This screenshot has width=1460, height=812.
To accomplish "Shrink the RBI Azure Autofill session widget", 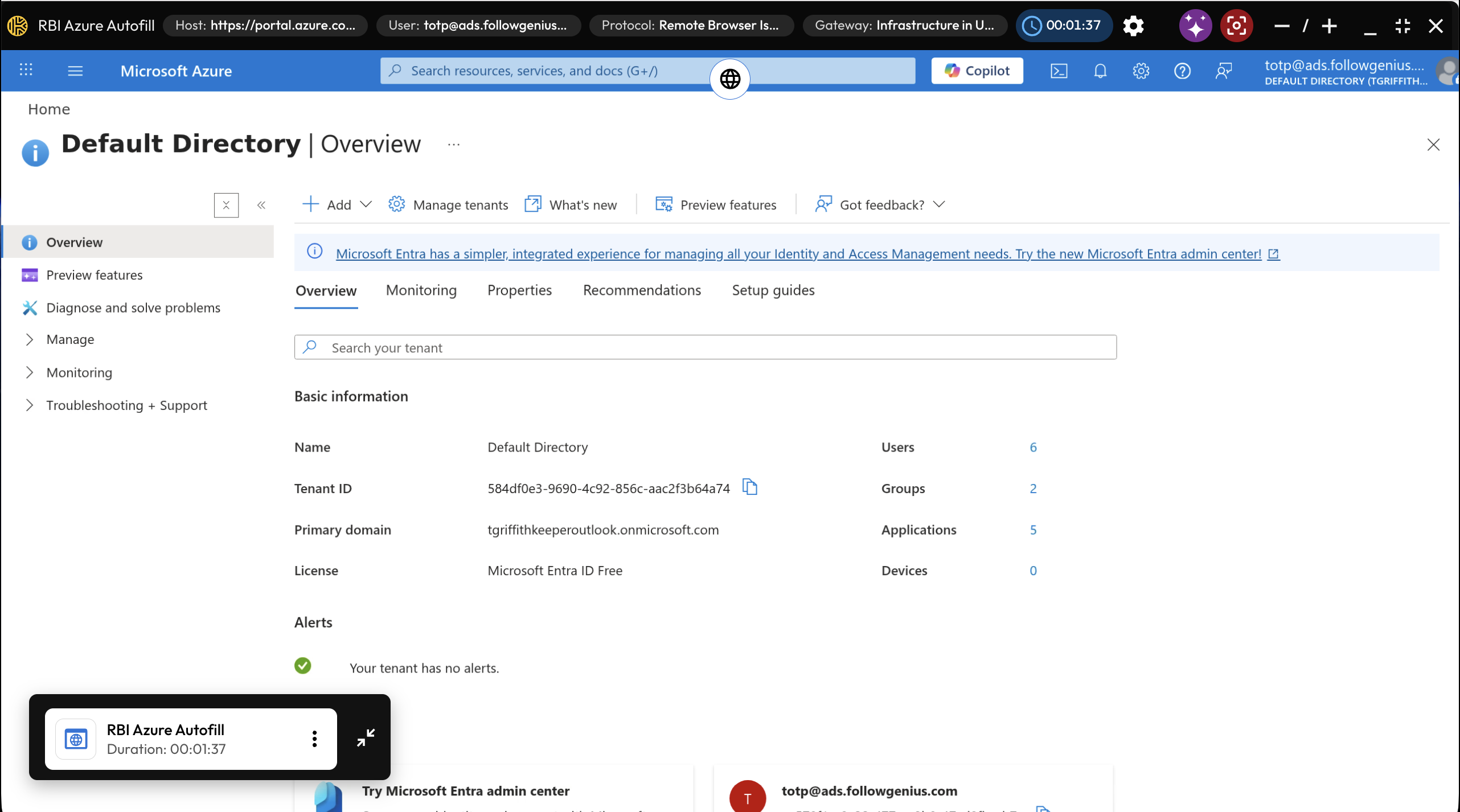I will 366,737.
